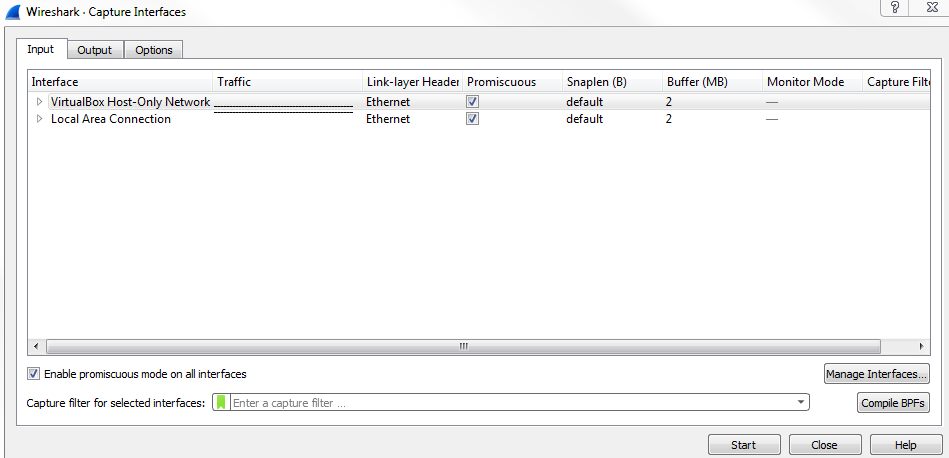
Task: Click the green capture filter bookmark icon
Action: tap(222, 402)
